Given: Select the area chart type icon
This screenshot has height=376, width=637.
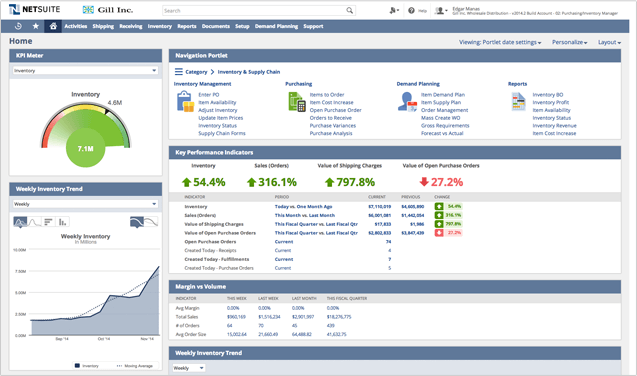Looking at the screenshot, I should click(20, 222).
